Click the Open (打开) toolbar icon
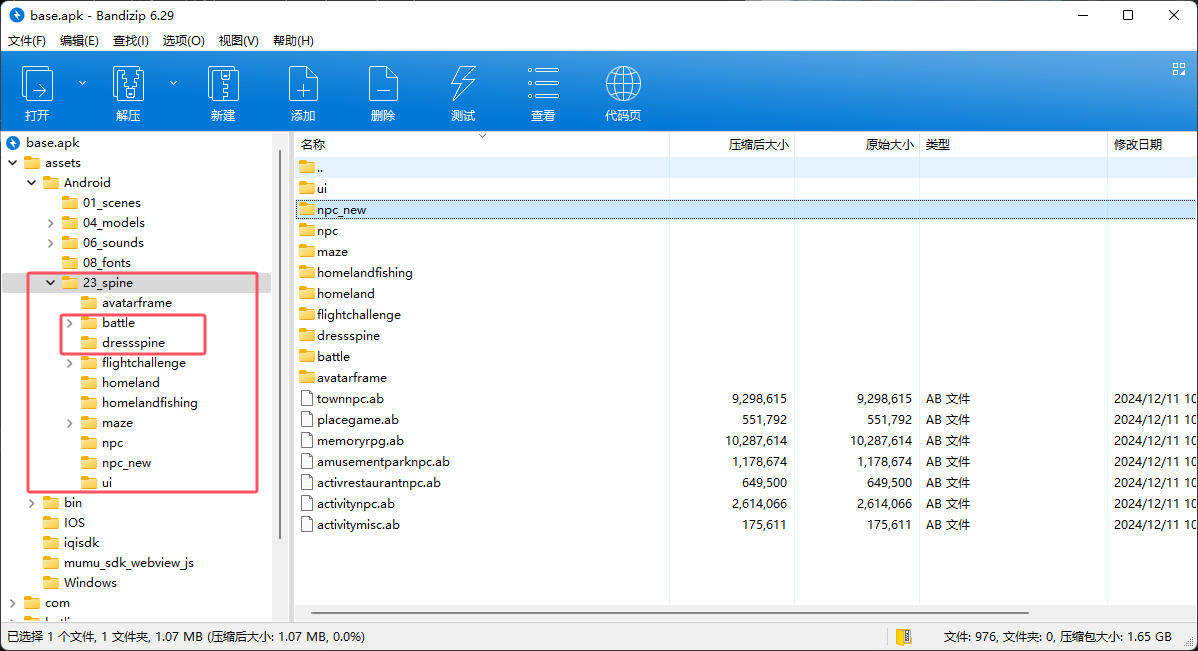The width and height of the screenshot is (1198, 651). point(37,84)
